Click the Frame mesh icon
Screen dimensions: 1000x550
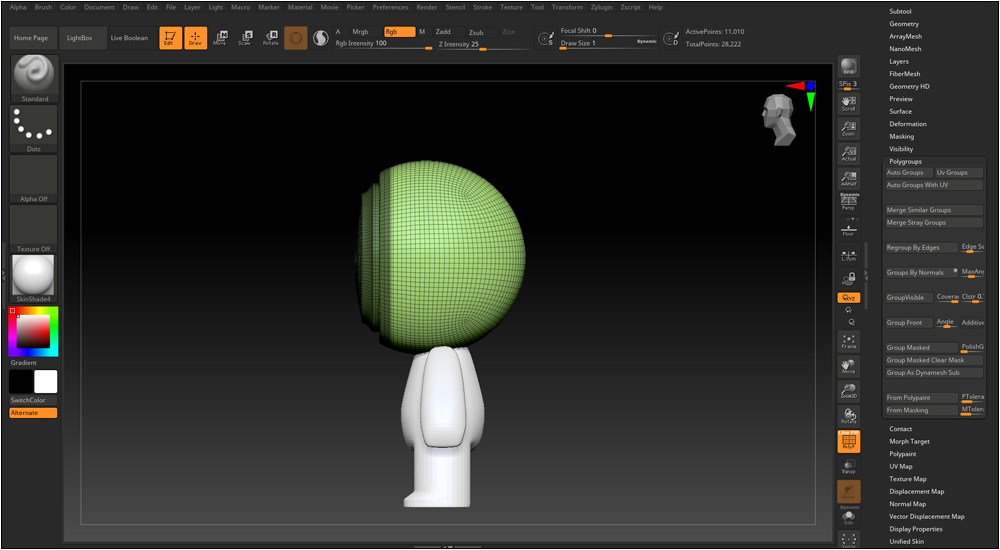coord(848,341)
